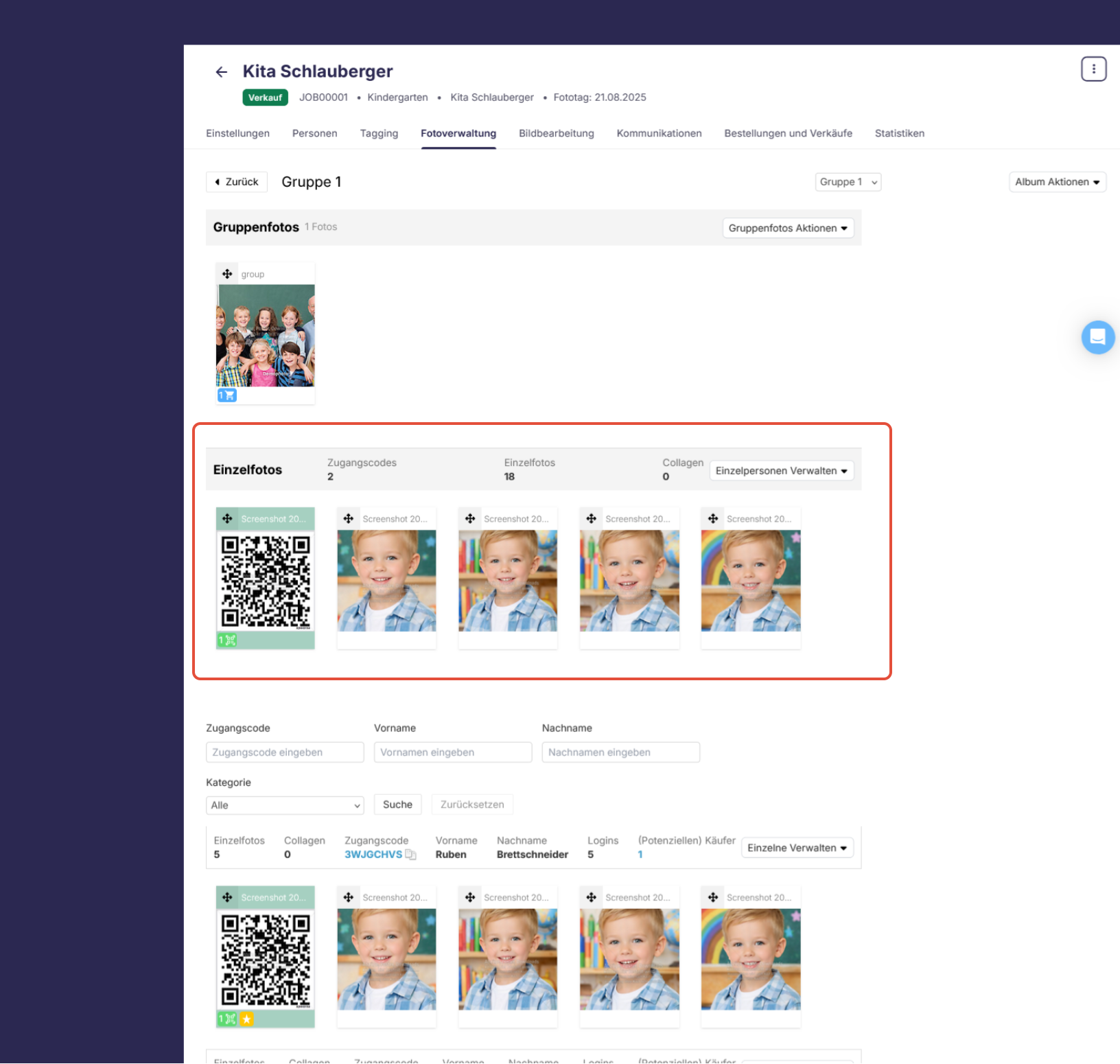Open the group photo thumbnail
1120x1064 pixels.
click(x=266, y=336)
